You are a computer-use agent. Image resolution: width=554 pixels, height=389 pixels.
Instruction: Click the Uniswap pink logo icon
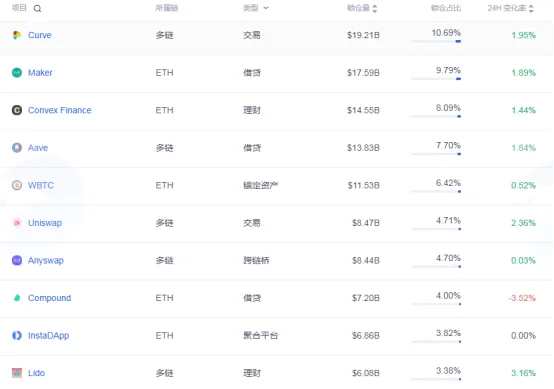[x=17, y=223]
